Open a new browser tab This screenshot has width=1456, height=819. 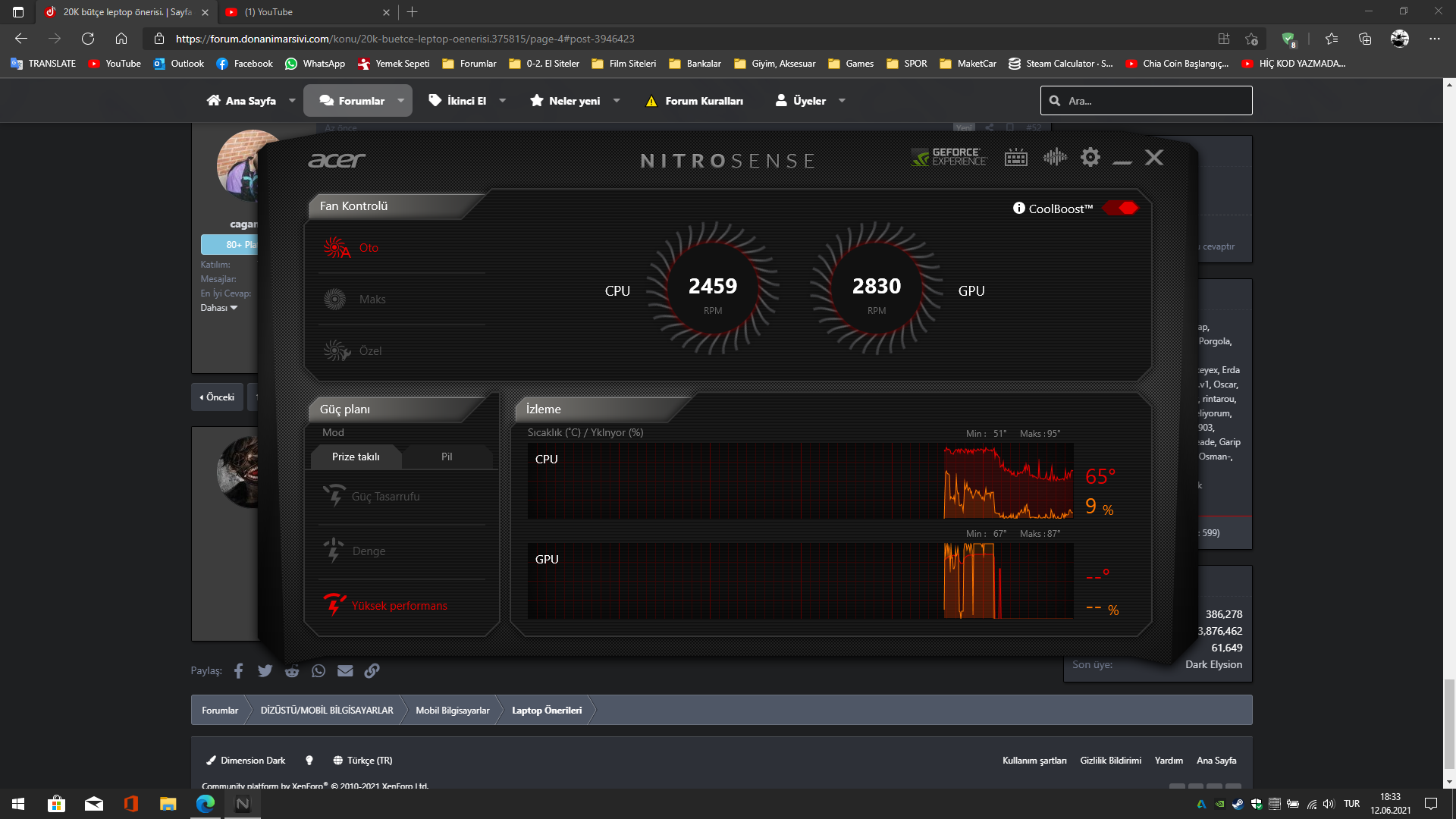[413, 12]
